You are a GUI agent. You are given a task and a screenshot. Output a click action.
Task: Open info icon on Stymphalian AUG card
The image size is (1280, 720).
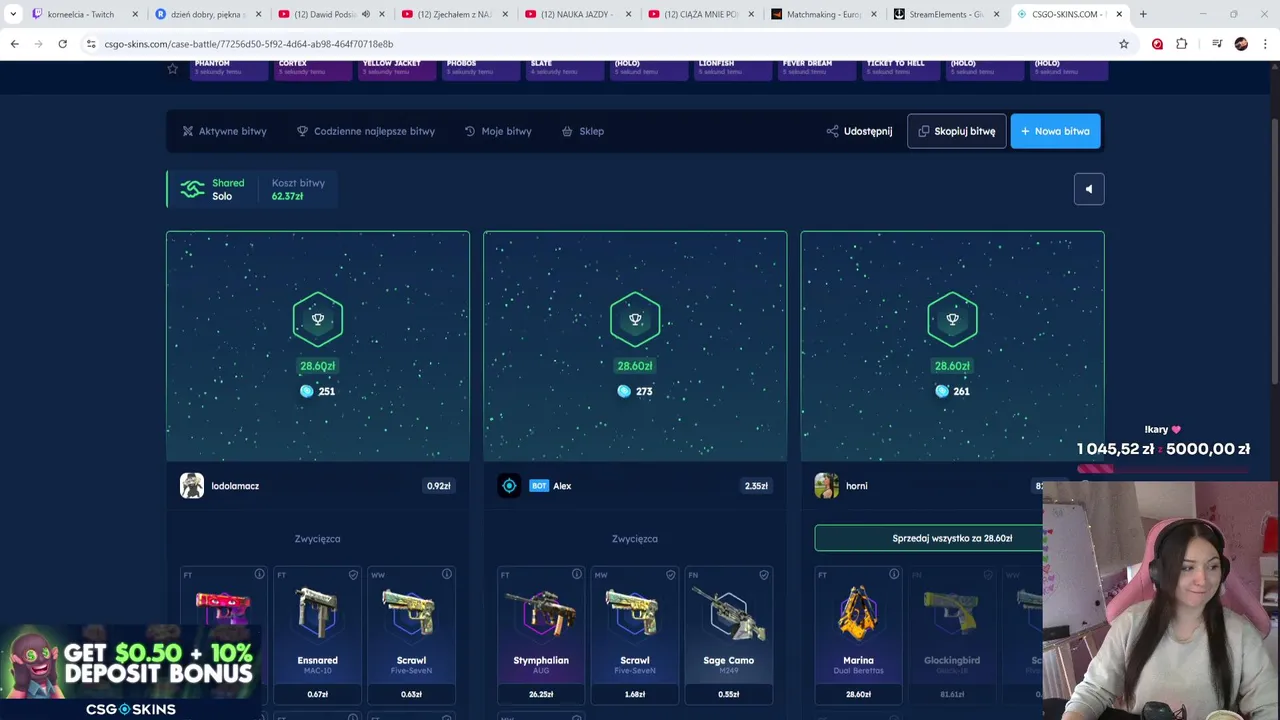577,574
